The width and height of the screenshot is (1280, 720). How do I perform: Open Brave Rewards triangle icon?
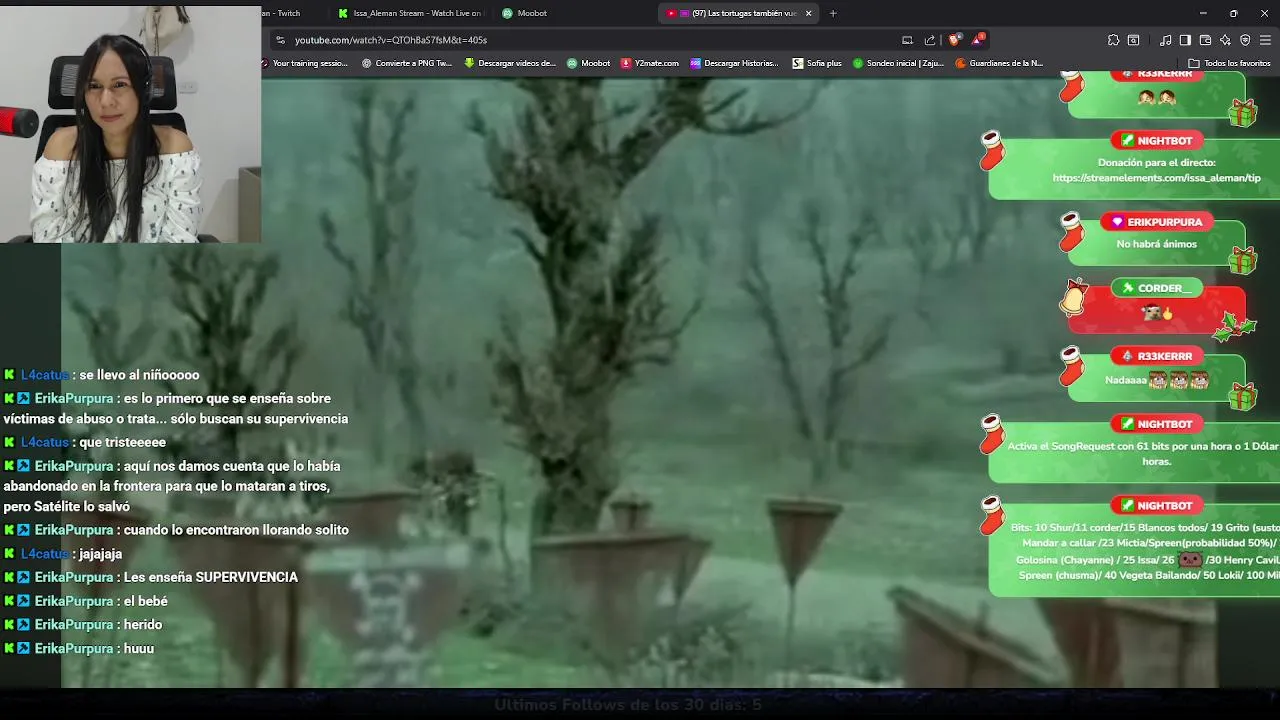[977, 40]
